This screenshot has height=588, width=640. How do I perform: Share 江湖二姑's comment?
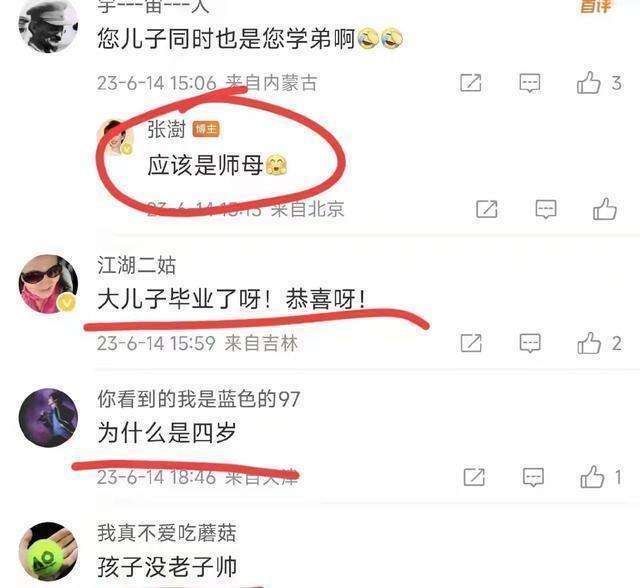click(x=471, y=343)
